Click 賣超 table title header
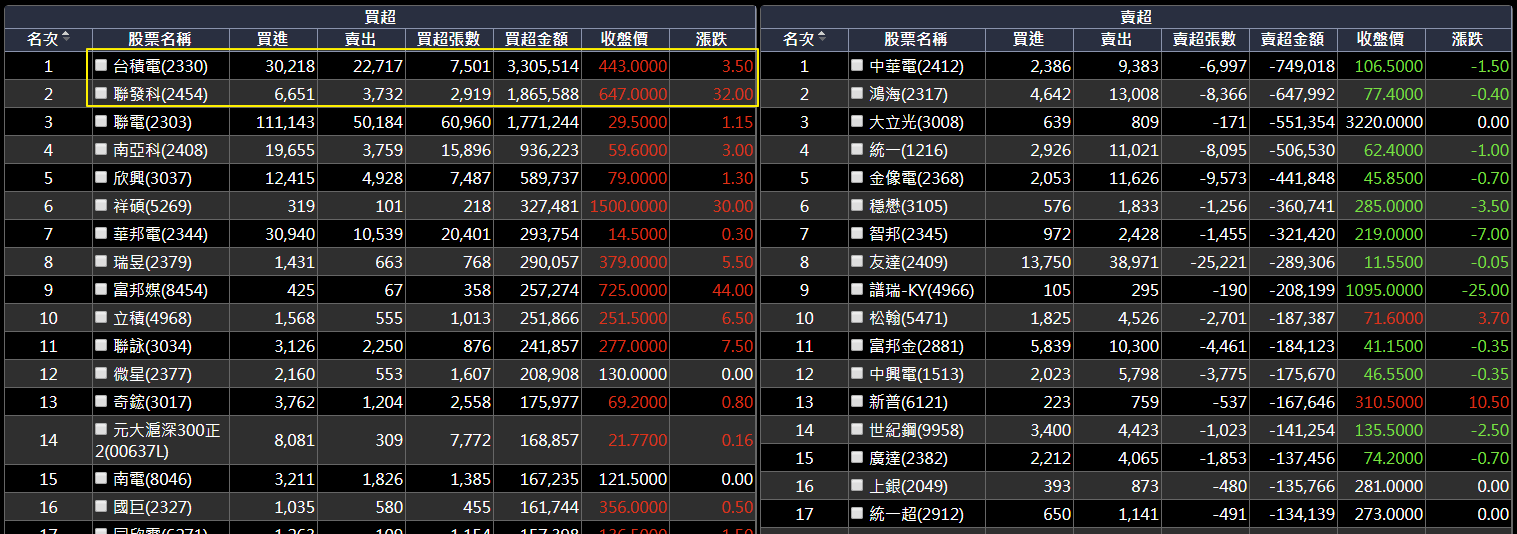This screenshot has width=1517, height=534. coord(1136,17)
